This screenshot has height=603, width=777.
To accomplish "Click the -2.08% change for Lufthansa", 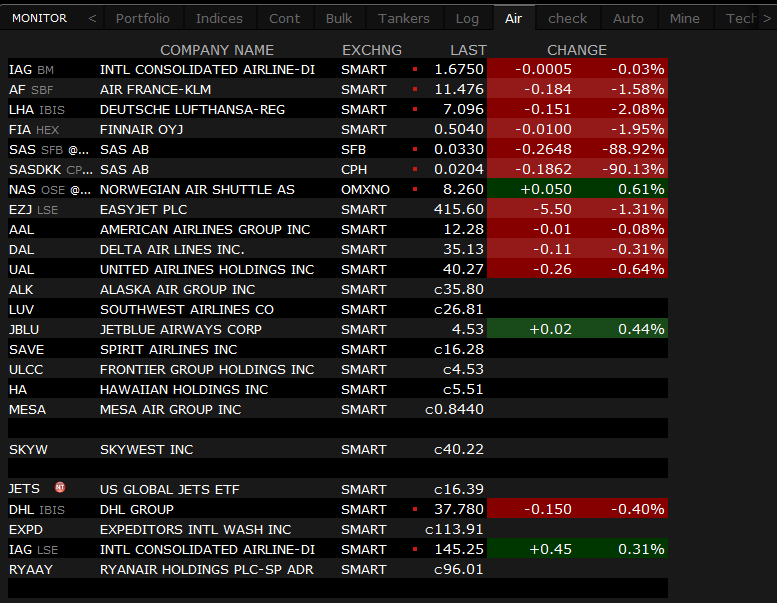I will tap(637, 110).
